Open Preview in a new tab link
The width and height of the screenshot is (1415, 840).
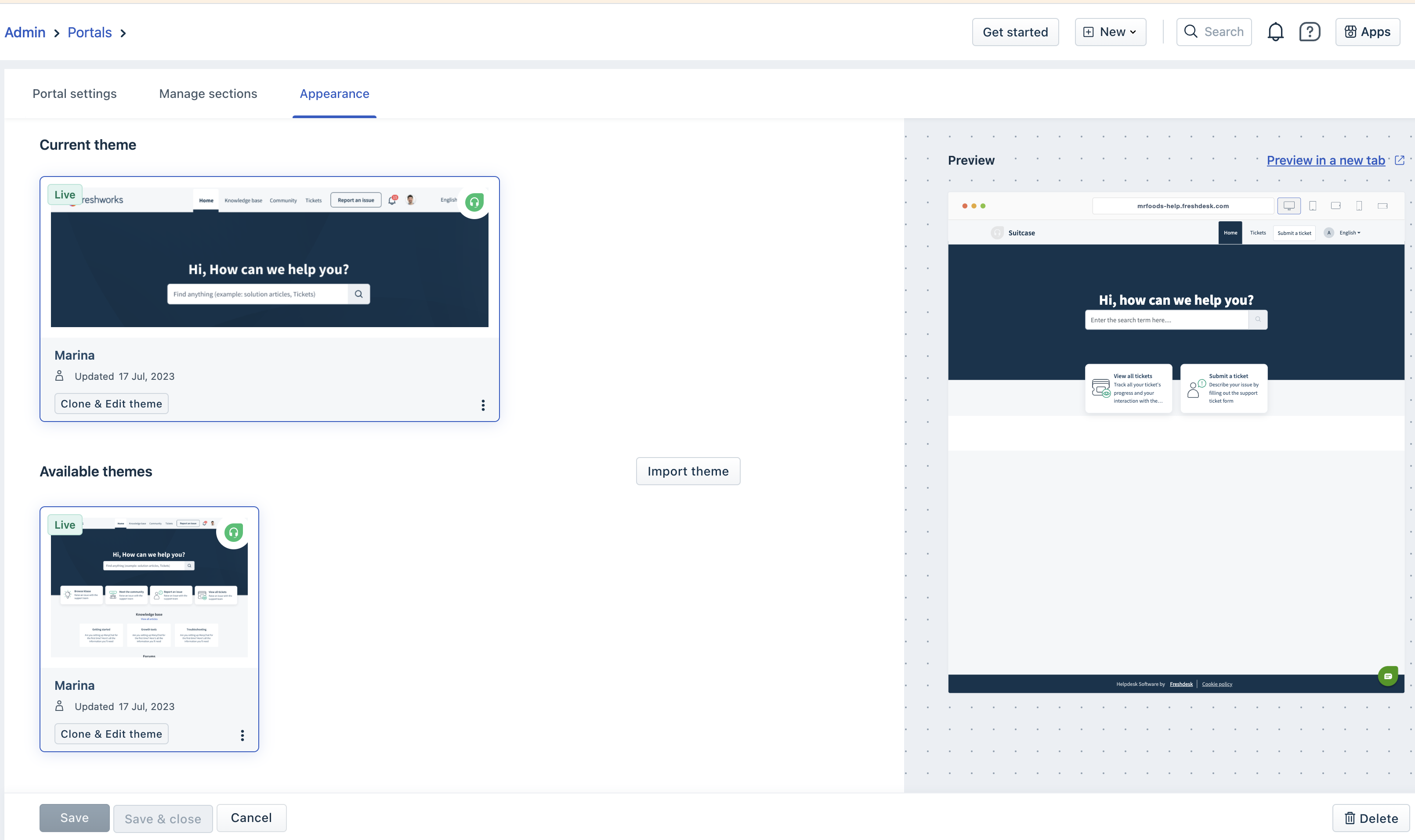coord(1325,161)
